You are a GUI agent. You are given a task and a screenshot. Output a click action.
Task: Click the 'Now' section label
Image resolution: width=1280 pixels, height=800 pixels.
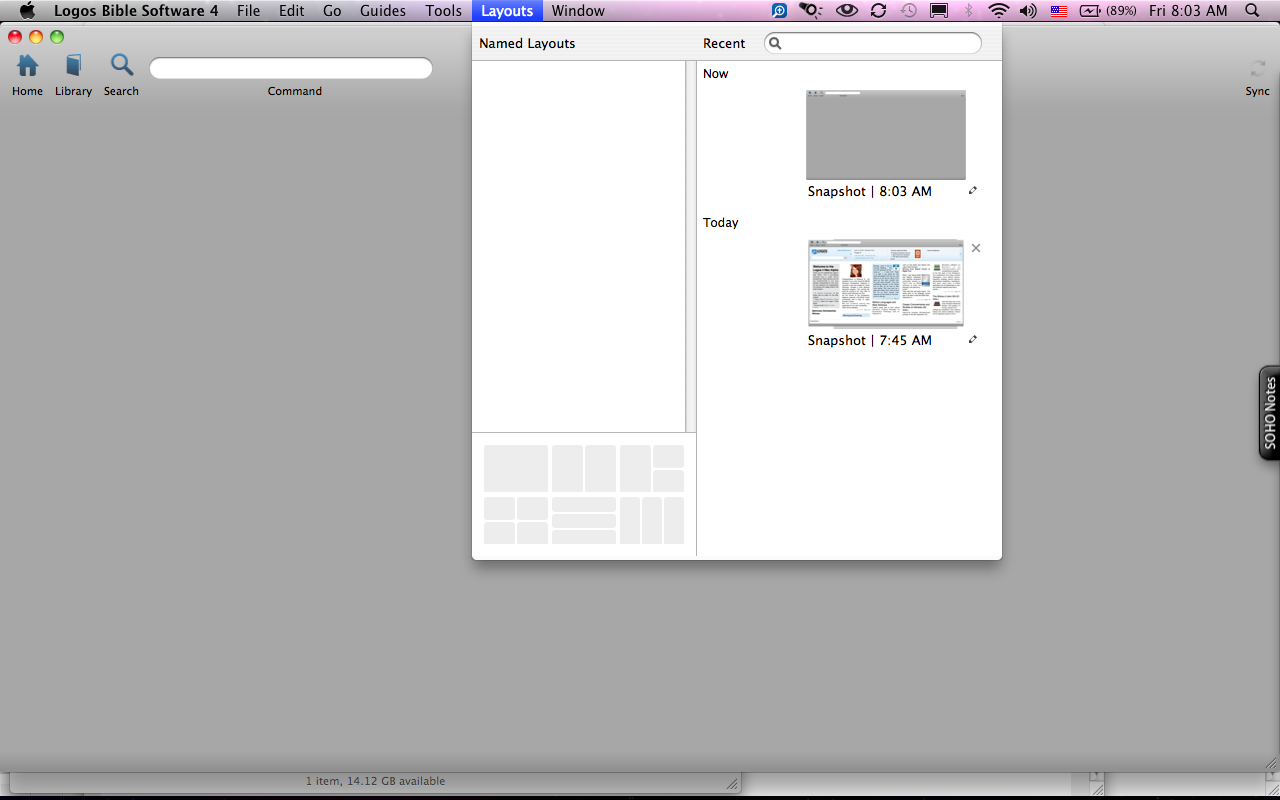pos(716,73)
